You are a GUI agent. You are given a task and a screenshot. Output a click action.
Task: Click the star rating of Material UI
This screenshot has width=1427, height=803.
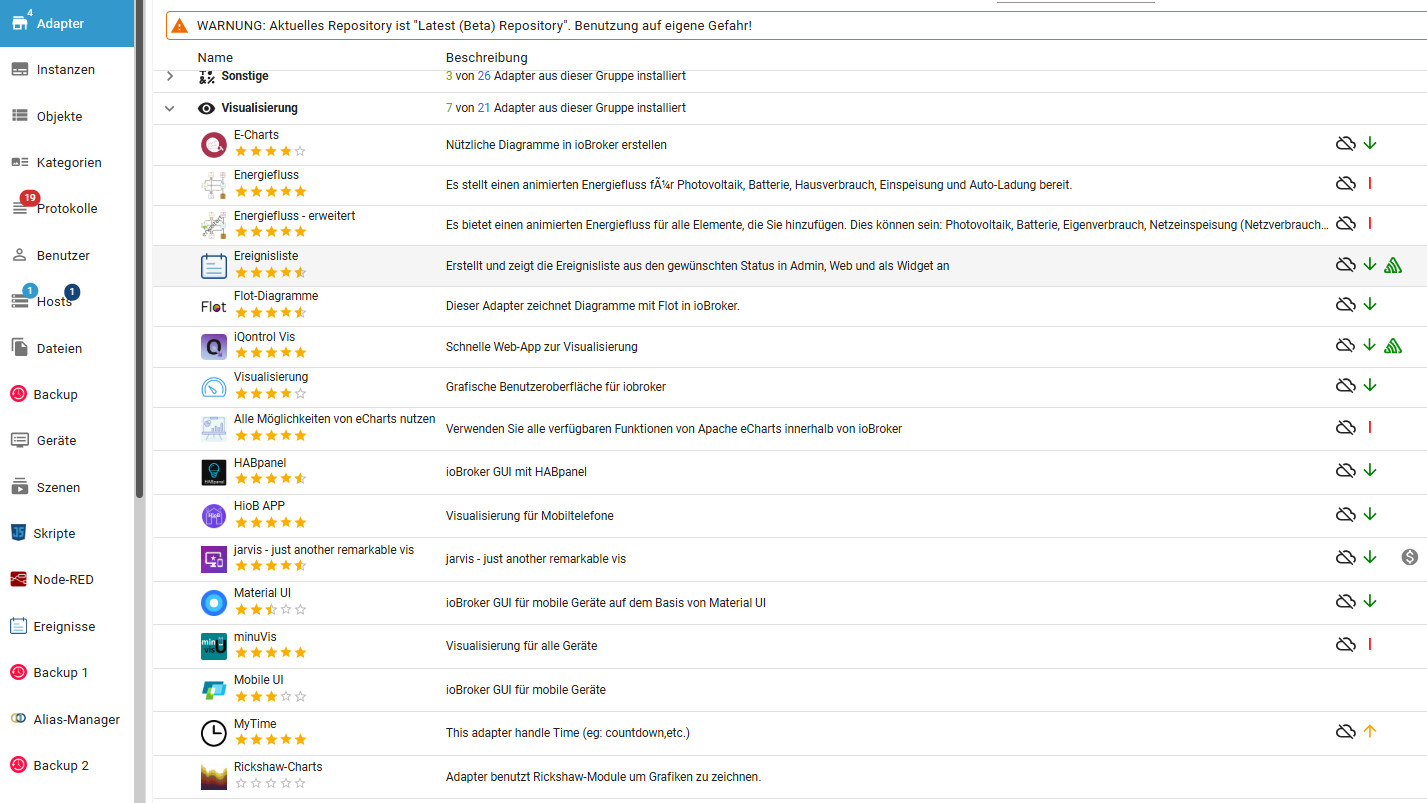(270, 609)
